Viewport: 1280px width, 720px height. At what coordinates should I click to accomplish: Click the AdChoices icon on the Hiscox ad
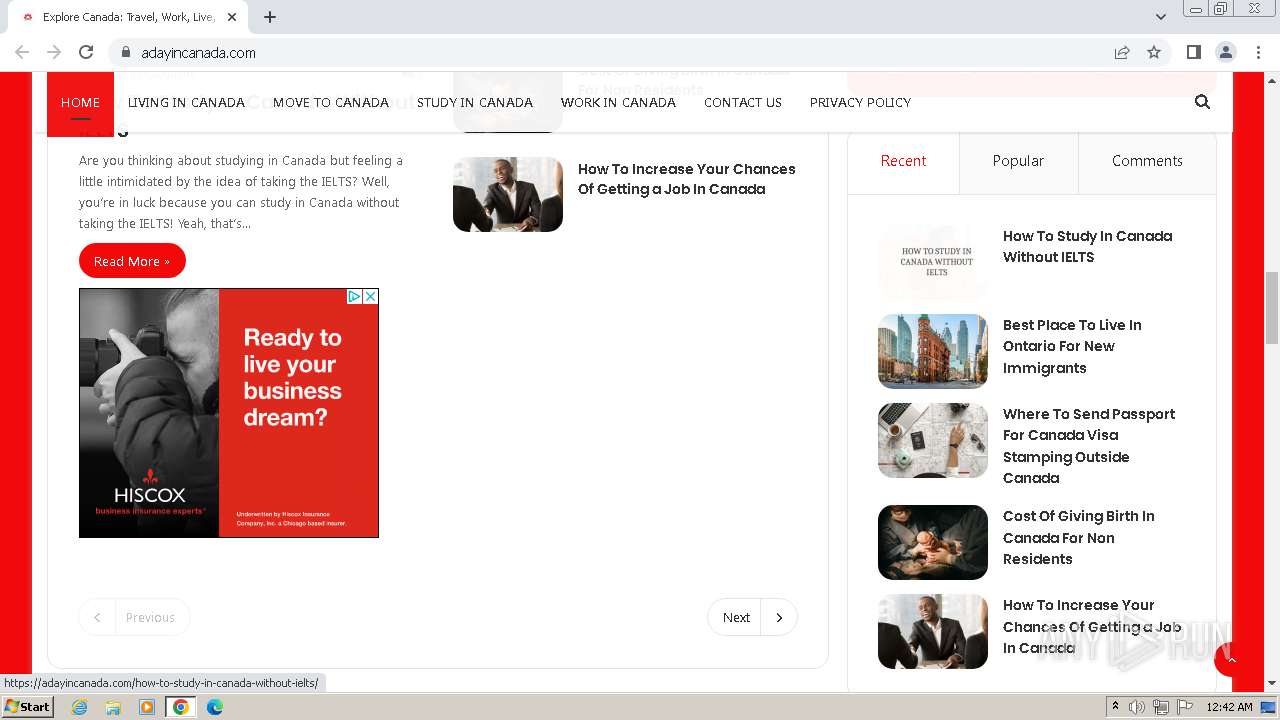tap(354, 297)
